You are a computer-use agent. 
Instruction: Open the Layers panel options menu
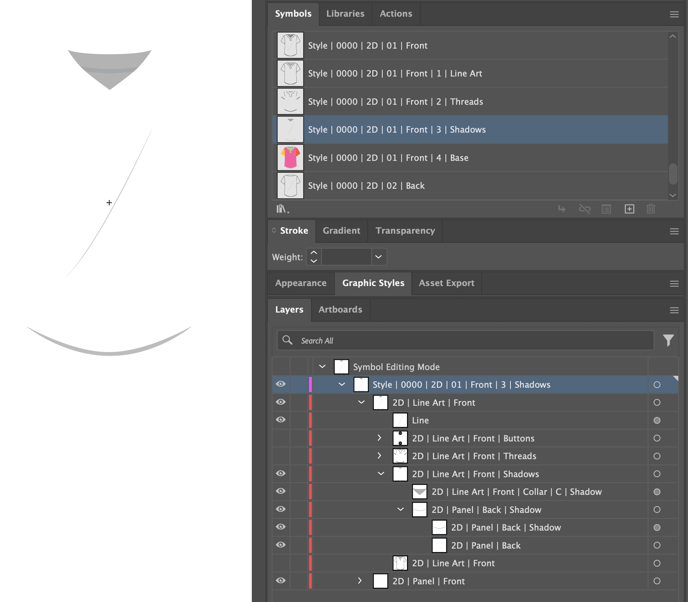[x=674, y=310]
